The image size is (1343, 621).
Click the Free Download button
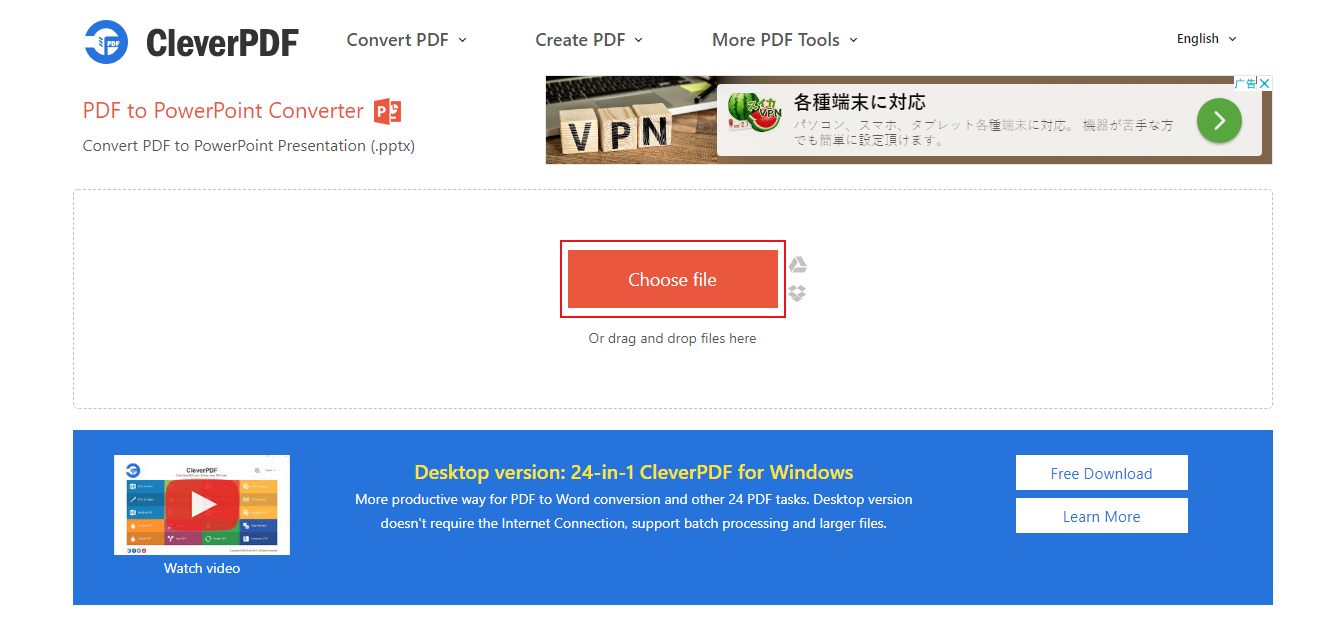(x=1102, y=473)
